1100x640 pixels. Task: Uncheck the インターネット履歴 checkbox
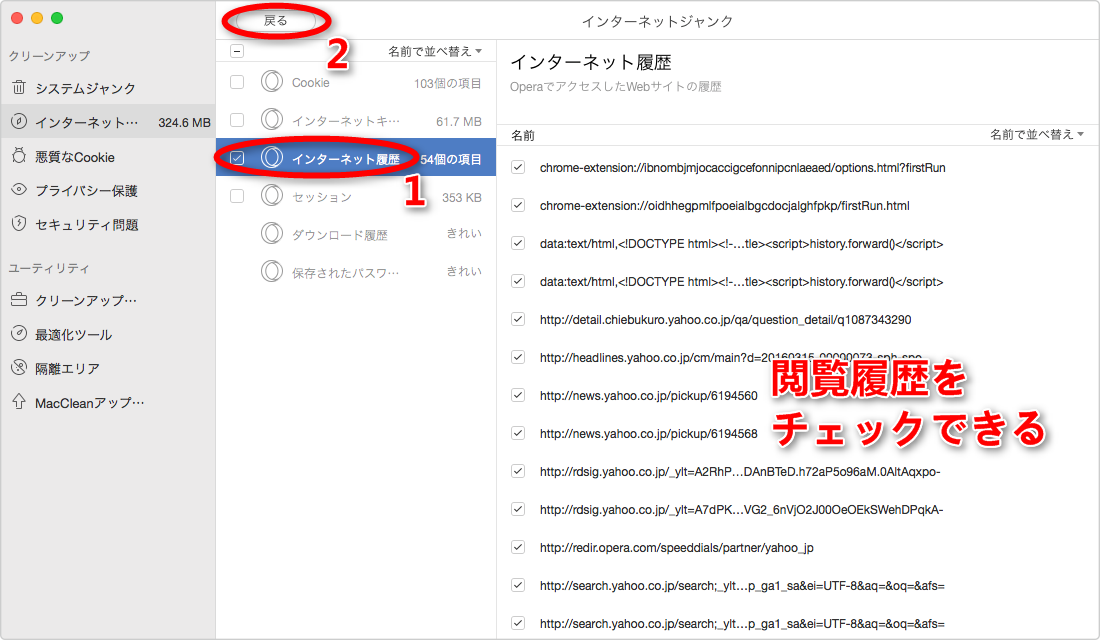pos(237,158)
